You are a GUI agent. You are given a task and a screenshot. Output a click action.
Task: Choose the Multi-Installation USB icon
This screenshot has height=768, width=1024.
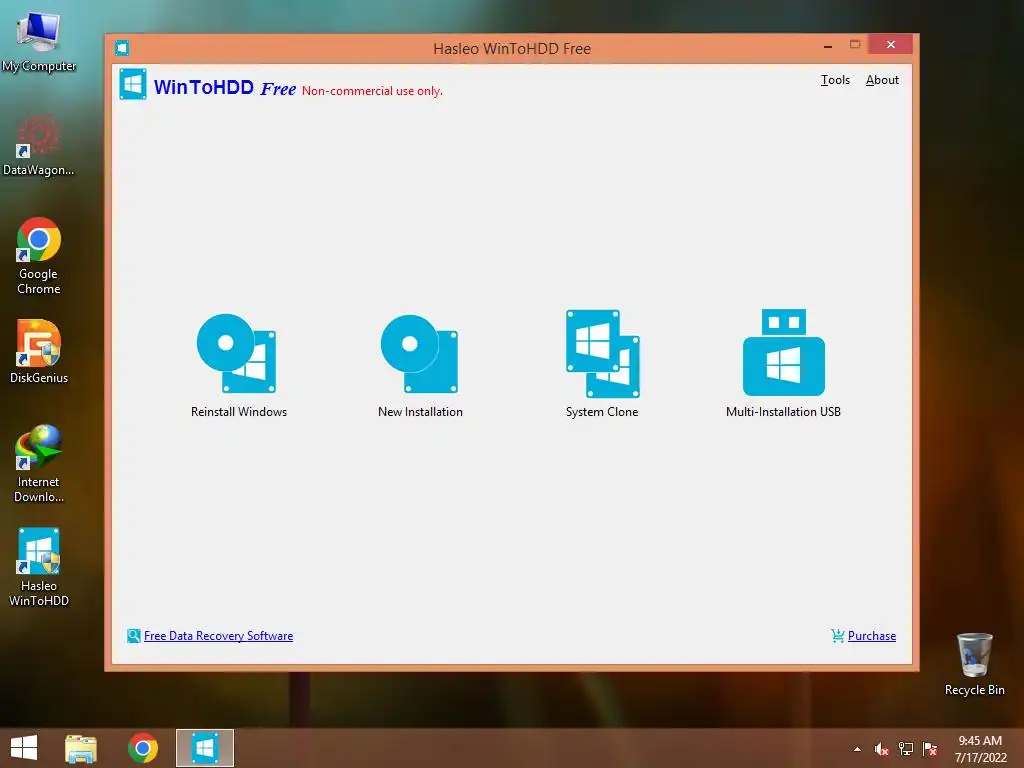tap(784, 353)
